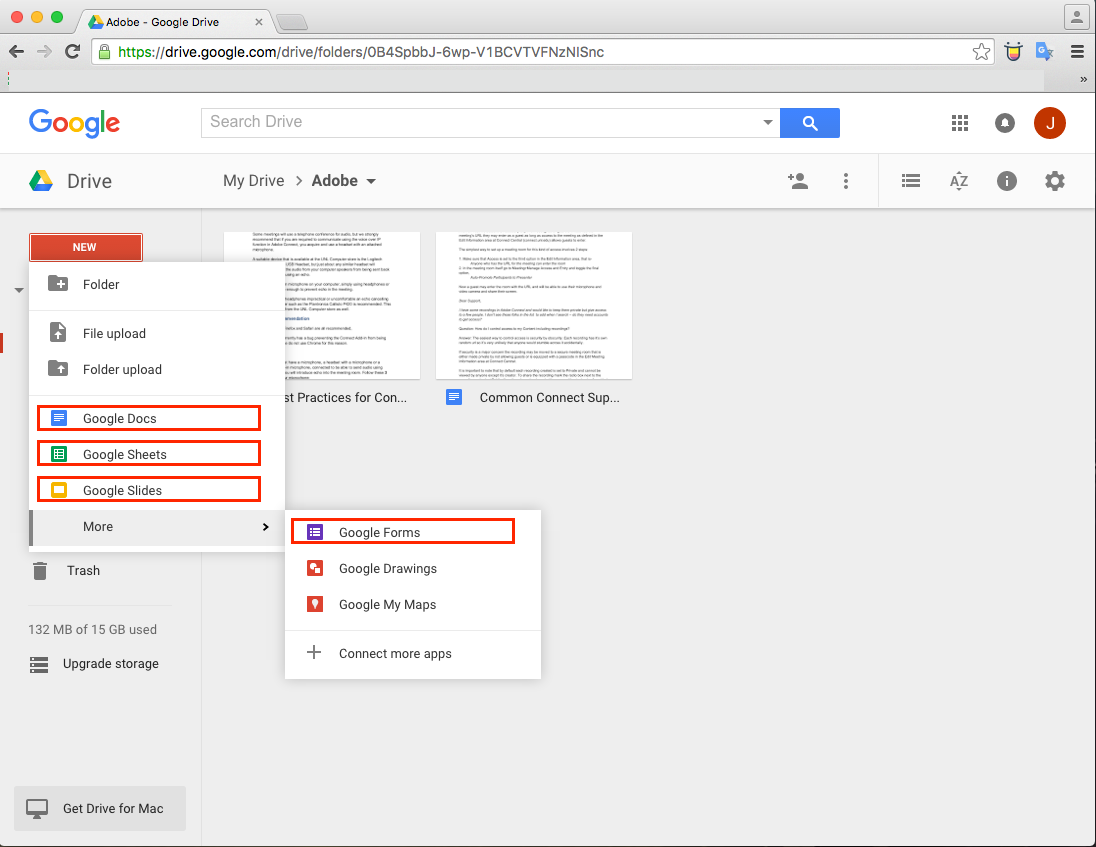This screenshot has height=847, width=1096.
Task: Close the Adobe - Google Drive tab
Action: [x=259, y=22]
